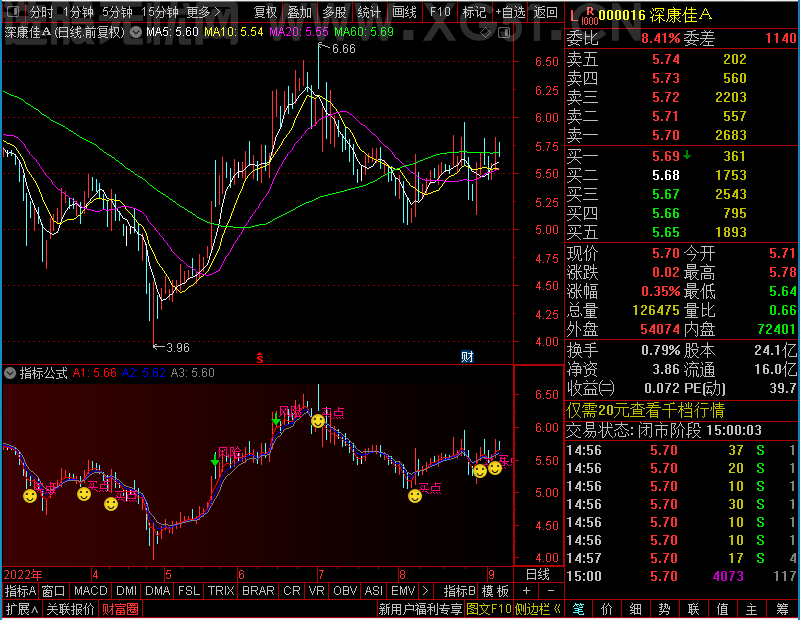Switch to 5分钟 chart period
Viewport: 800px width, 620px height.
tap(117, 11)
